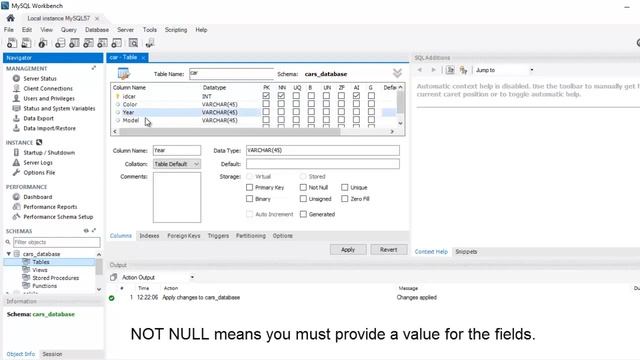Image resolution: width=640 pixels, height=360 pixels.
Task: Click the Options File wrench icon
Action: [x=16, y=172]
